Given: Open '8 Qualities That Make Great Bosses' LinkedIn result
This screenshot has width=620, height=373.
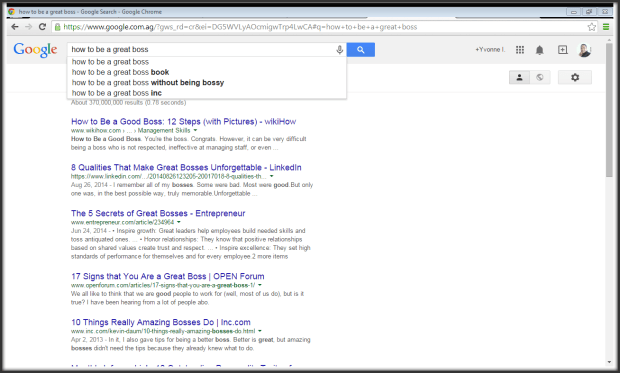Looking at the screenshot, I should (186, 167).
